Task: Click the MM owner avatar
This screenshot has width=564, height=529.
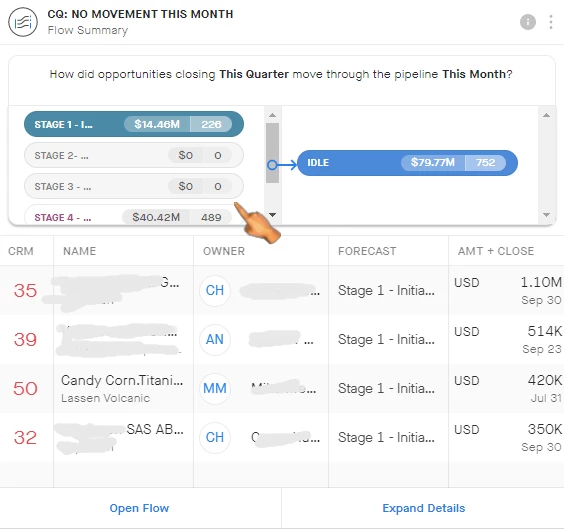Action: [215, 388]
